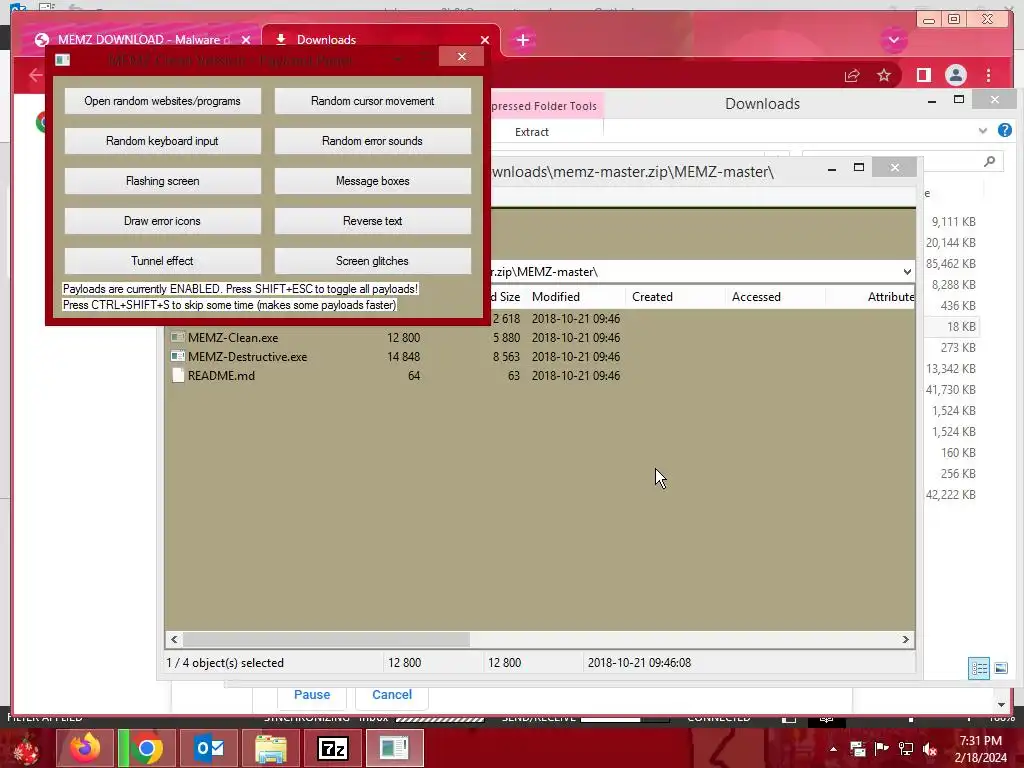This screenshot has height=768, width=1024.
Task: Open Start button ornament
Action: [x=25, y=748]
